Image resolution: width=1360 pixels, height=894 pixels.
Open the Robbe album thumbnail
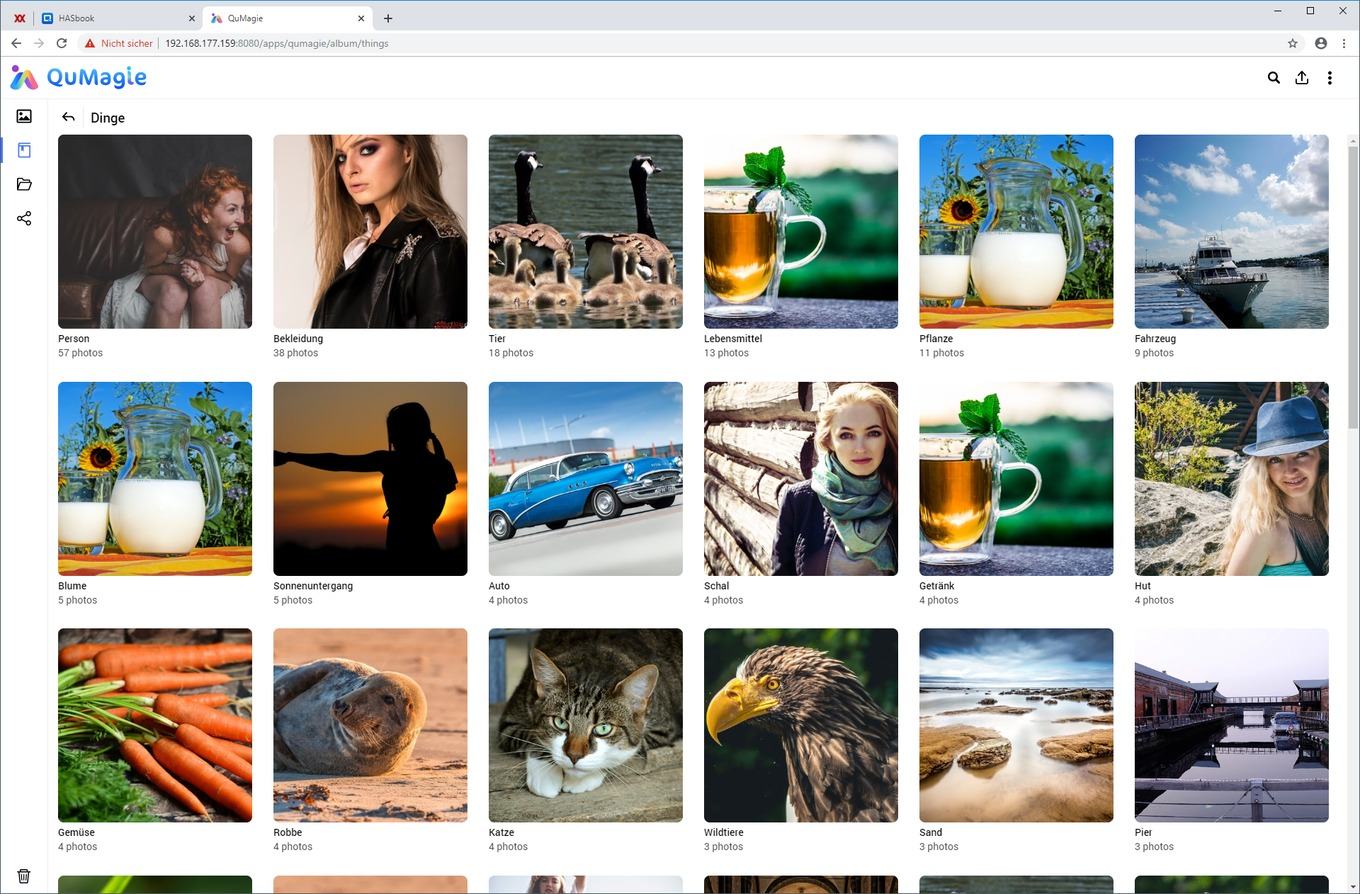(370, 725)
